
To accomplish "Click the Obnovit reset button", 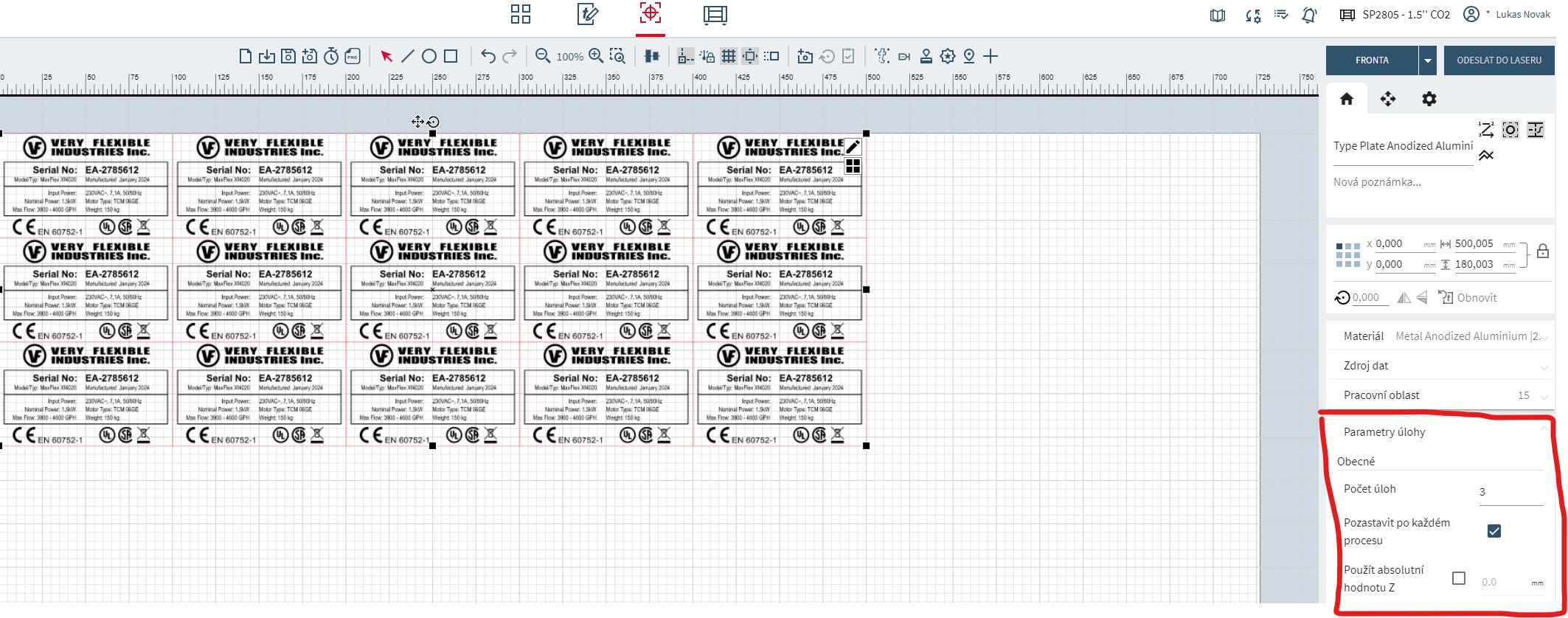I will [x=1468, y=298].
